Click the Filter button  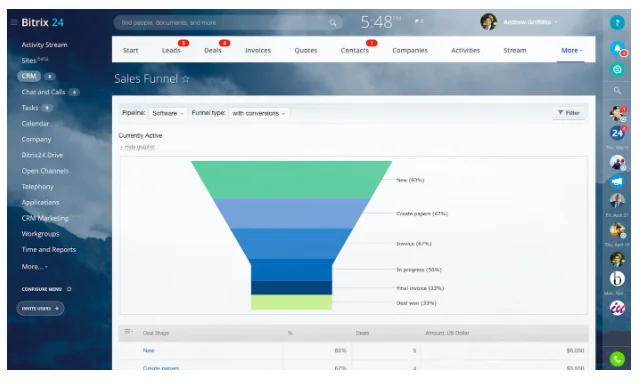(569, 113)
